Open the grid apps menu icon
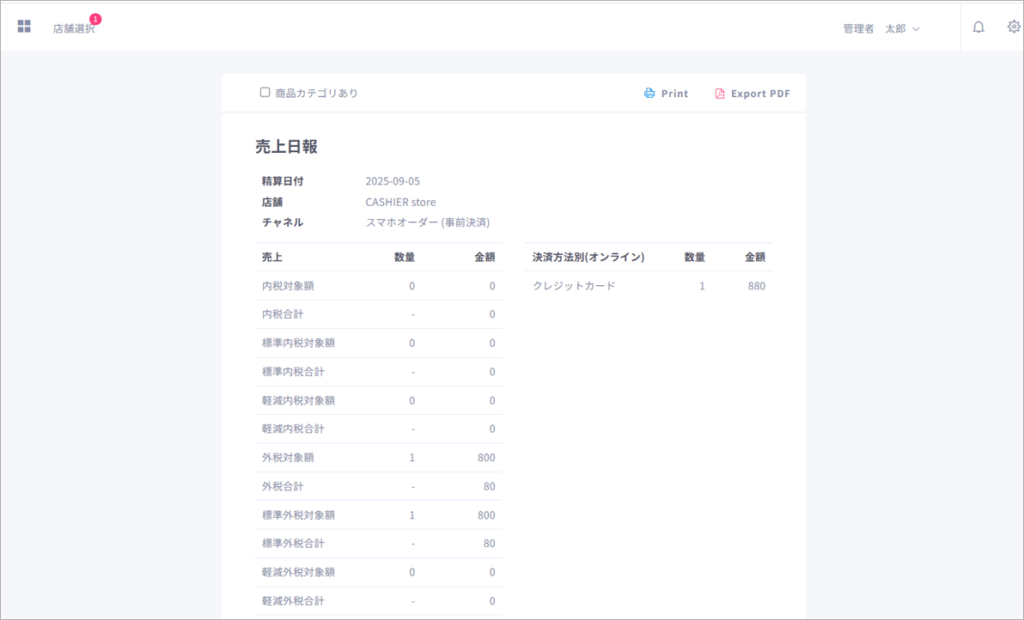This screenshot has width=1024, height=620. click(24, 27)
